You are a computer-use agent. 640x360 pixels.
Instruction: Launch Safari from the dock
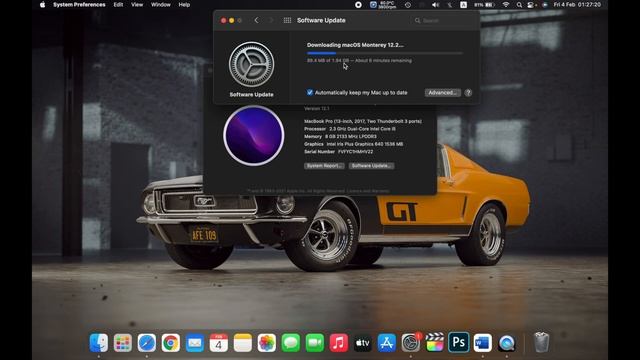[x=147, y=342]
